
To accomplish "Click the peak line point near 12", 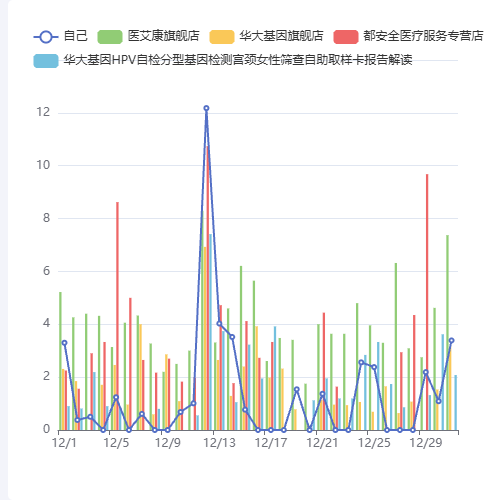I will [x=206, y=108].
